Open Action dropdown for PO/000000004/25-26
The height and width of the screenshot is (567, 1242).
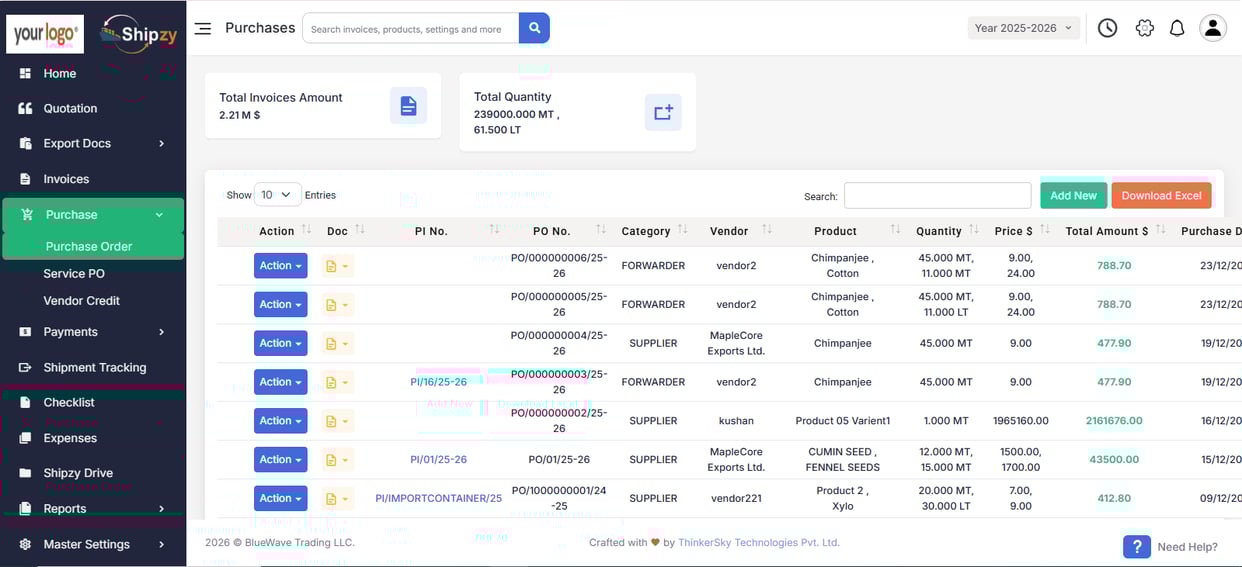point(280,343)
